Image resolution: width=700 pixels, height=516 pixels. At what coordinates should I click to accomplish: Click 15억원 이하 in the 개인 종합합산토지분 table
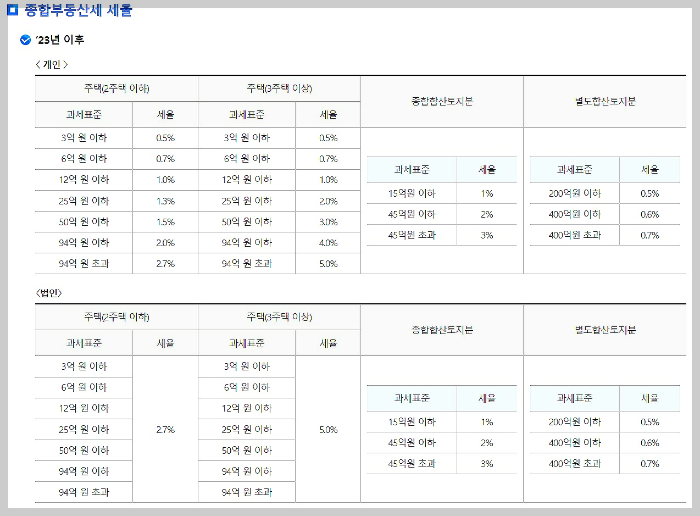pyautogui.click(x=412, y=193)
